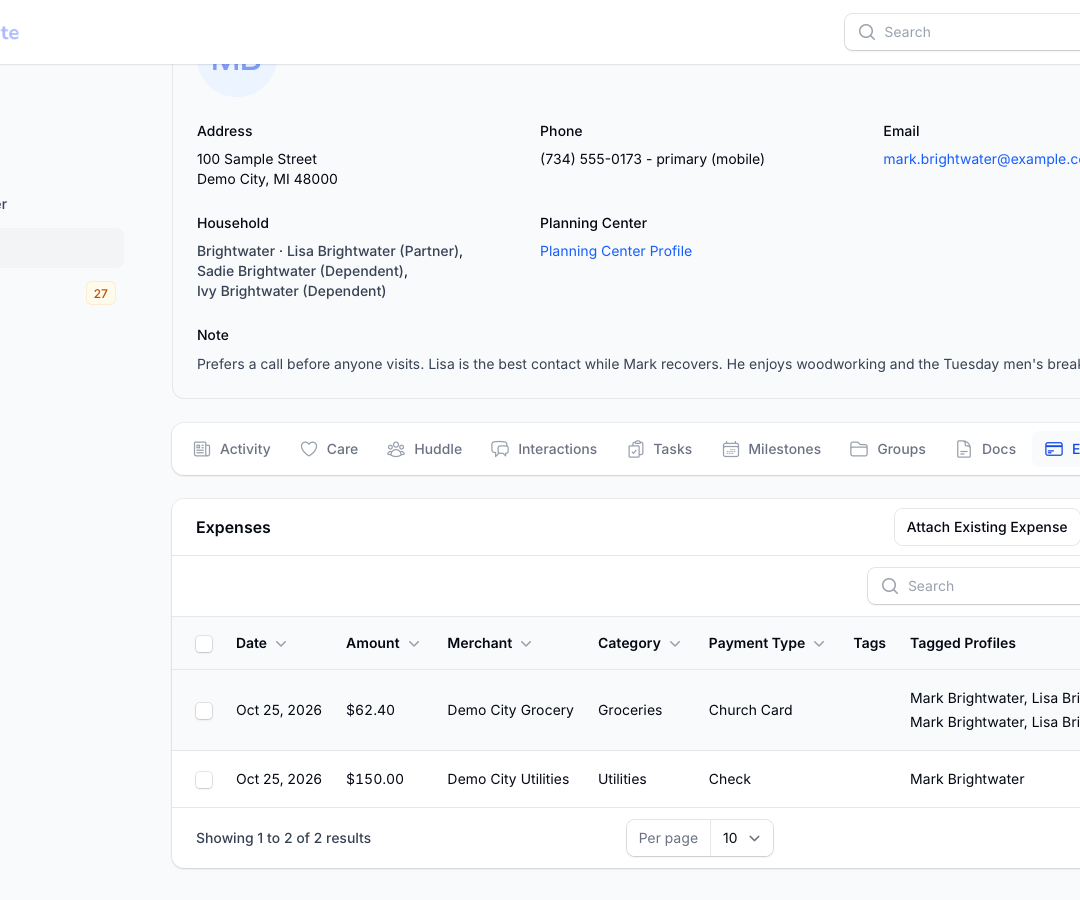
Task: Click the Demo City Utilities merchant cell
Action: tap(508, 779)
